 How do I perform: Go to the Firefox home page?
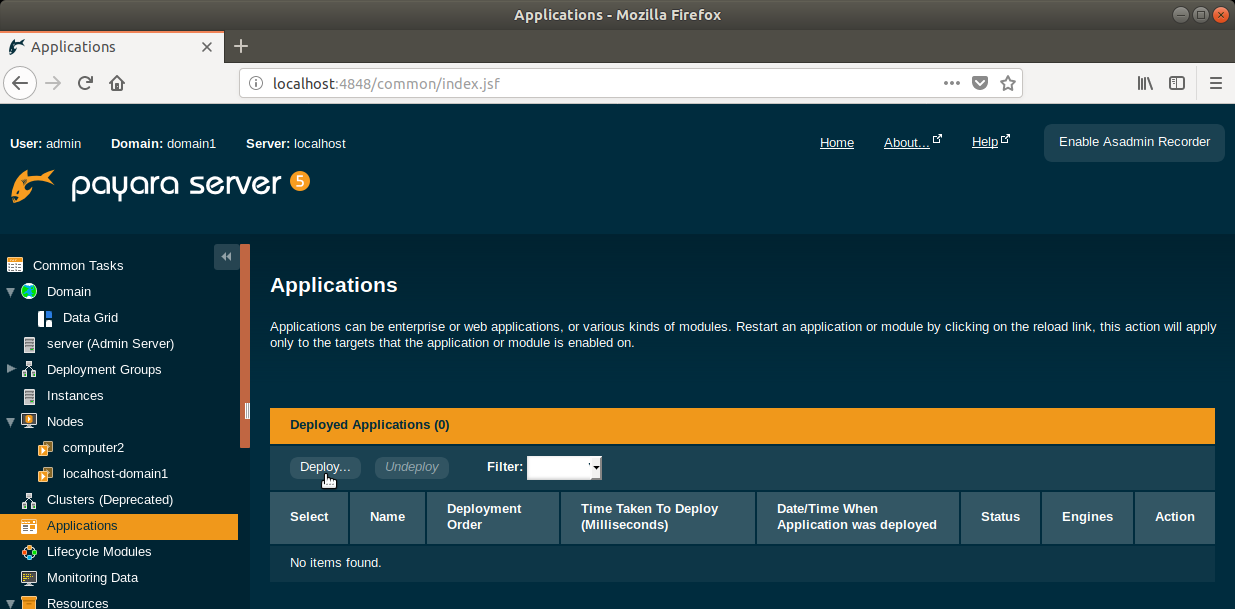tap(117, 83)
